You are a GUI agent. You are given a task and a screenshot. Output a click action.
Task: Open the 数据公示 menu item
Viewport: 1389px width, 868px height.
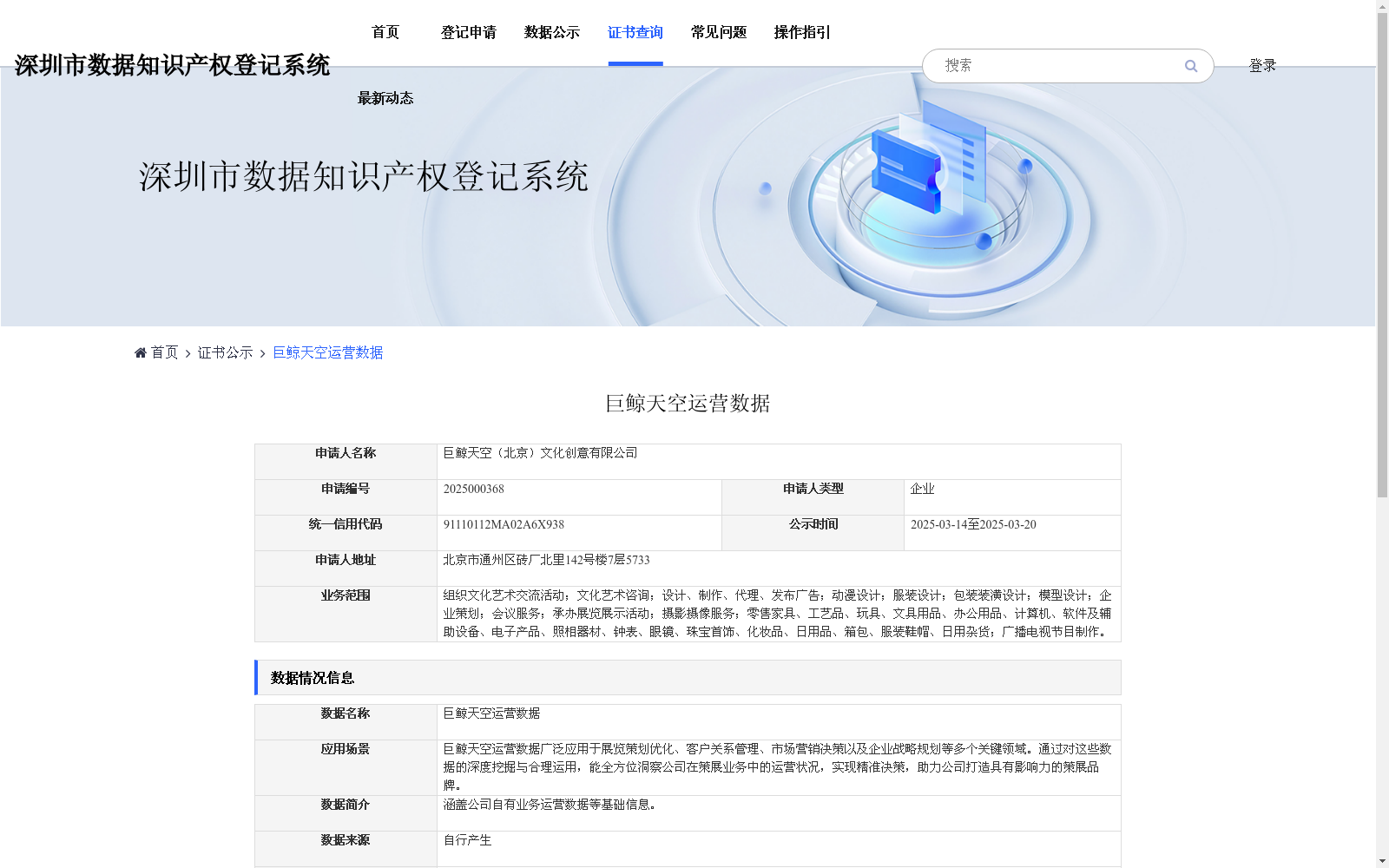(552, 32)
